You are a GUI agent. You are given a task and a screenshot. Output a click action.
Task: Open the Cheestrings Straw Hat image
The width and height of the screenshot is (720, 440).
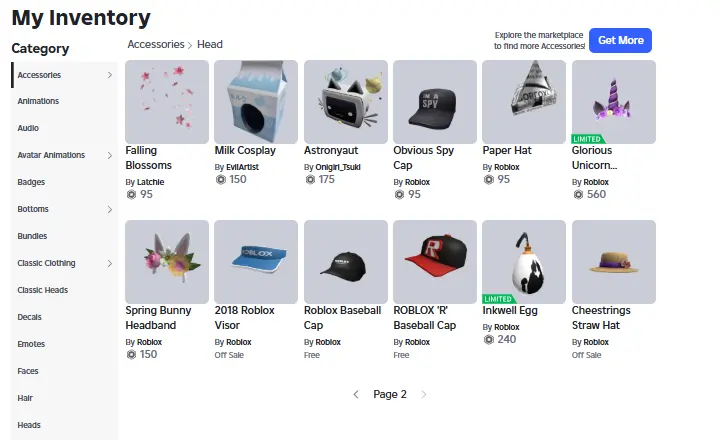click(x=614, y=262)
